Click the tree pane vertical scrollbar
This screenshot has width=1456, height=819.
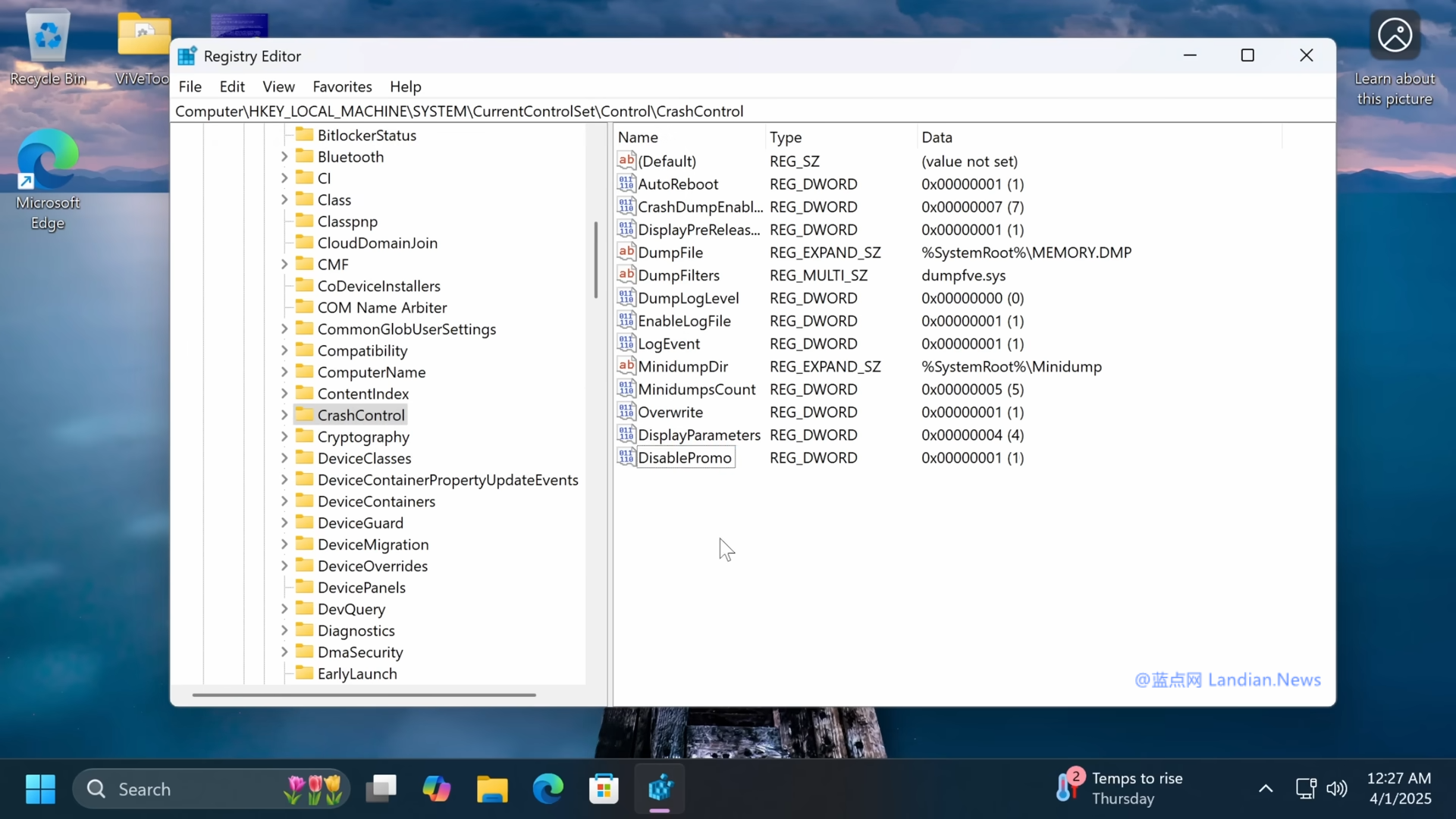tap(596, 260)
